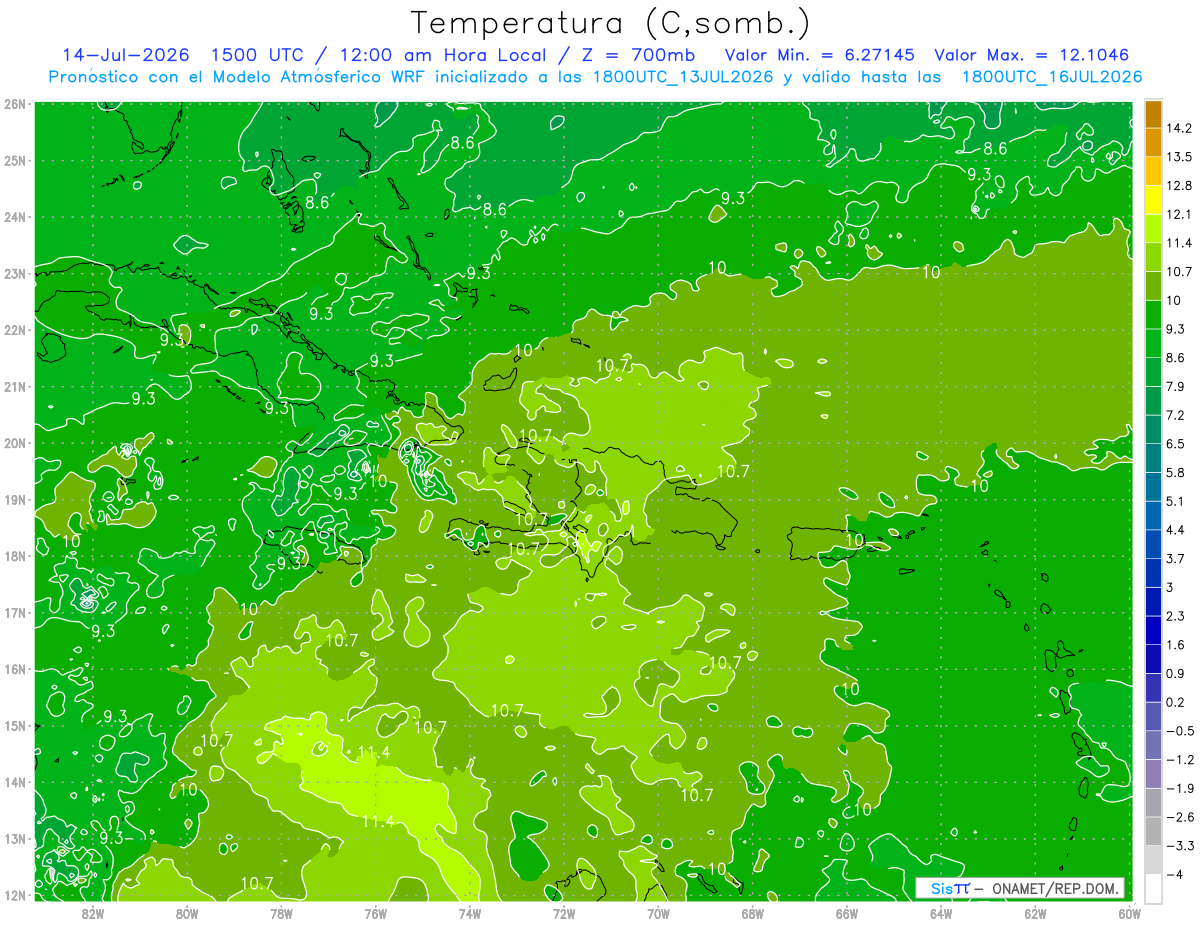Click the 14N latitude axis label
Viewport: 1200px width, 927px height.
point(14,782)
